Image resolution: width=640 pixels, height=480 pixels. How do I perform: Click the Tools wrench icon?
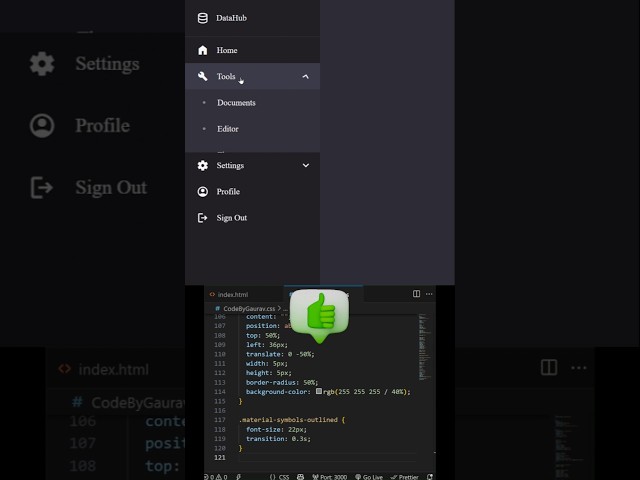(x=202, y=76)
